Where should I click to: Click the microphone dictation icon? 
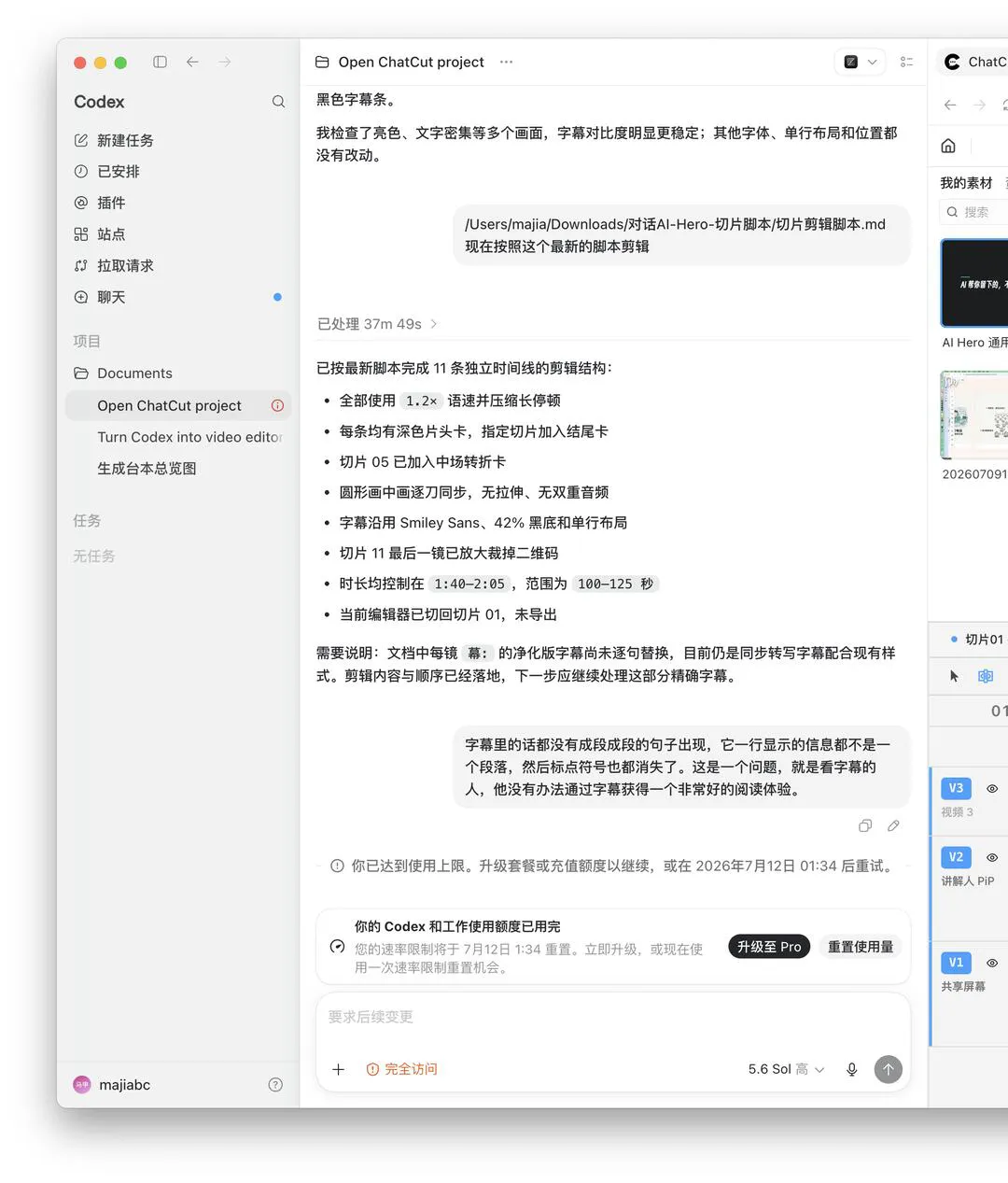click(851, 1069)
